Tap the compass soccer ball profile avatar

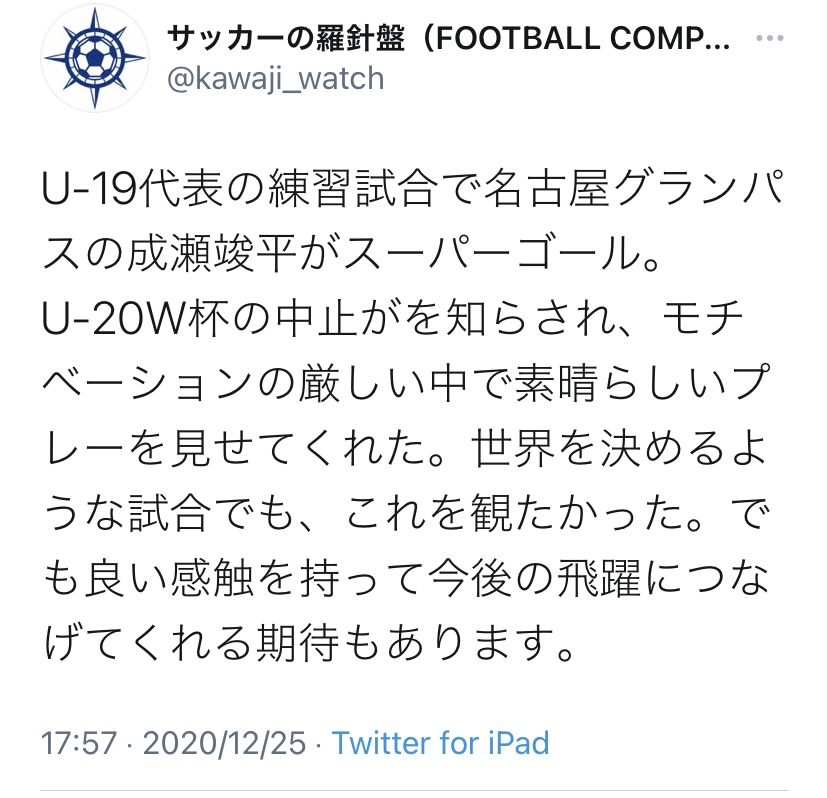point(95,57)
